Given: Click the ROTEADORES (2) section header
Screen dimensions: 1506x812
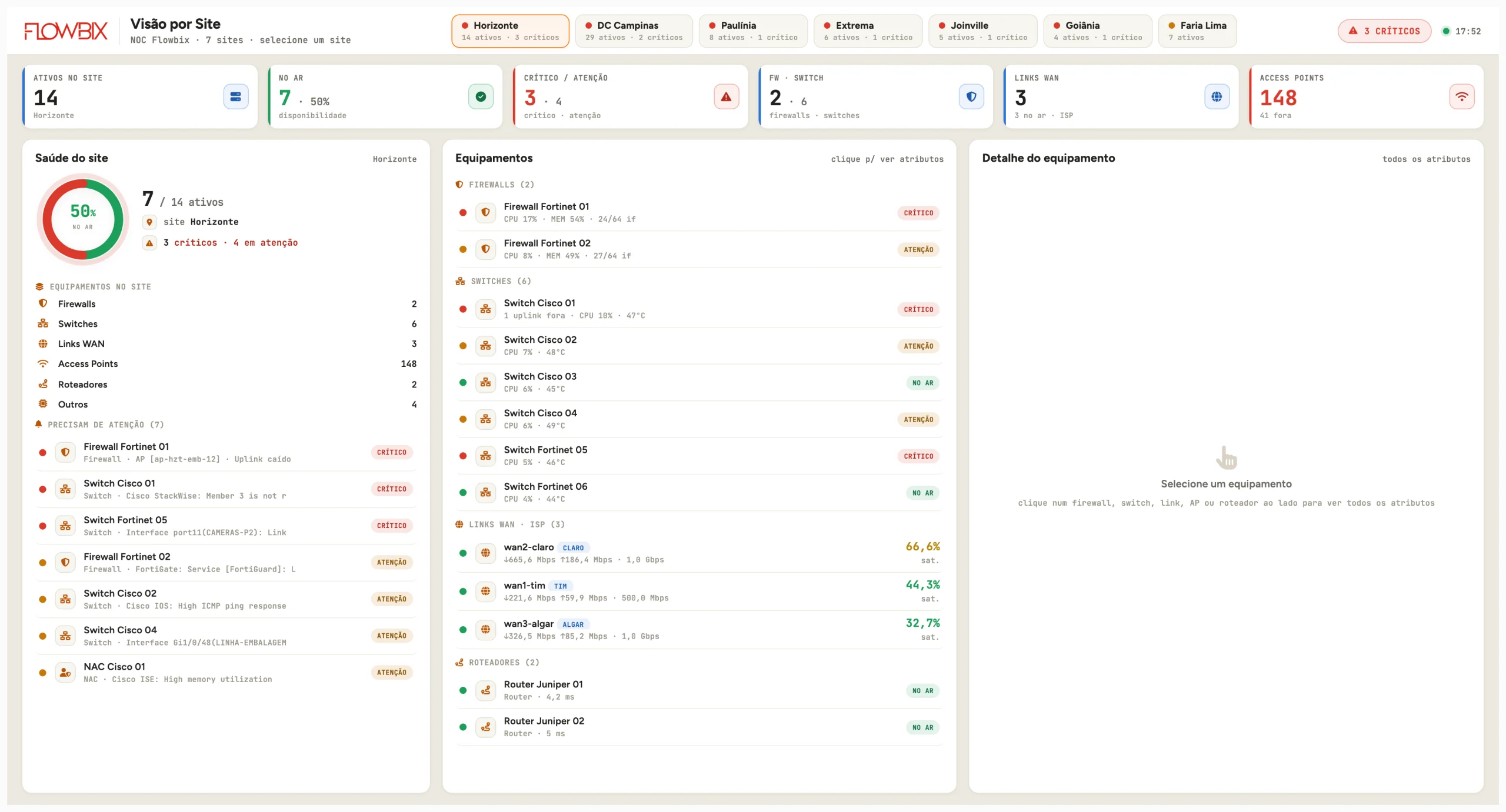Looking at the screenshot, I should point(497,663).
